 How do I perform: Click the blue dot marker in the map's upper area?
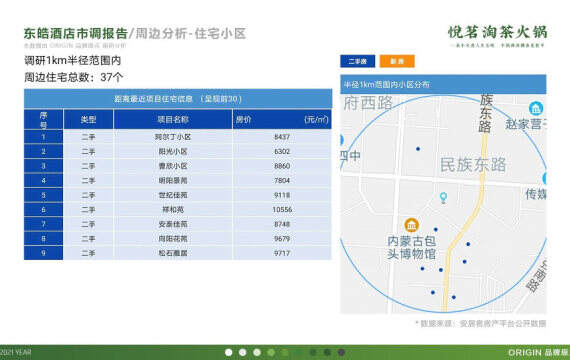(418, 149)
